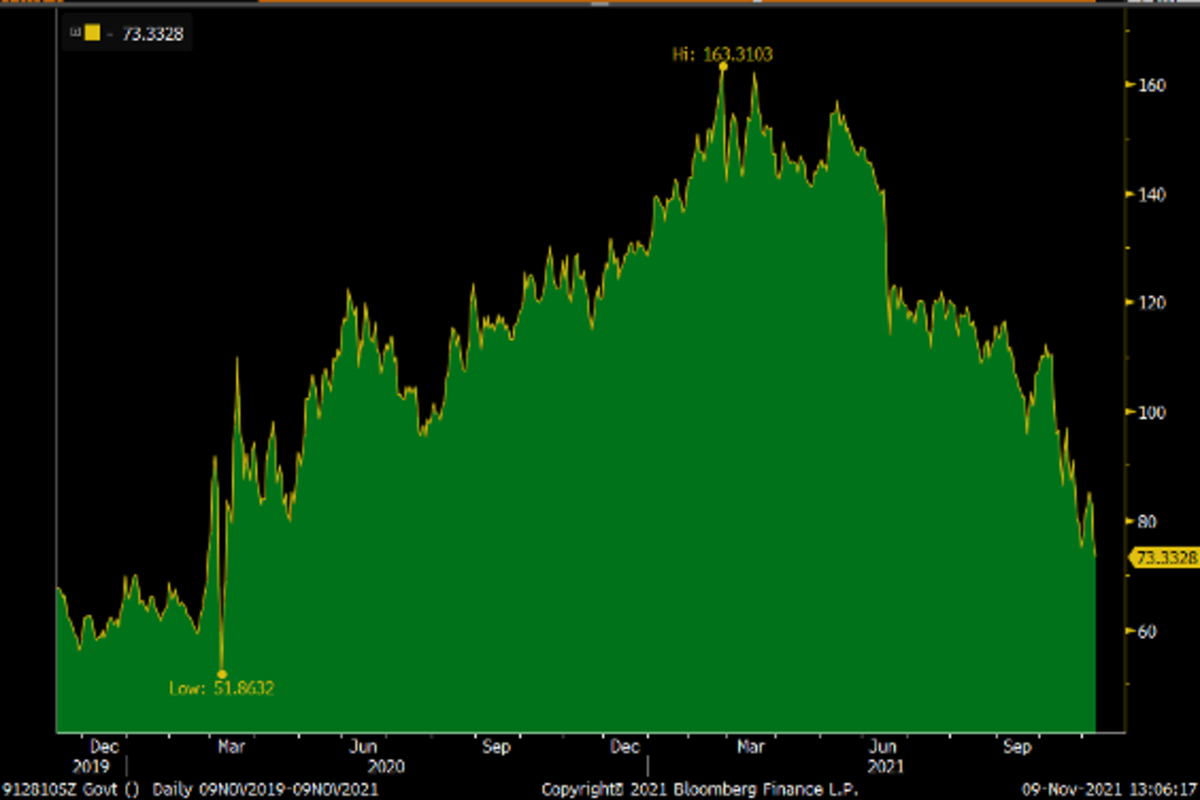Screen dimensions: 1200x800
Task: Click the Low: 51.8632 low marker label
Action: (223, 688)
